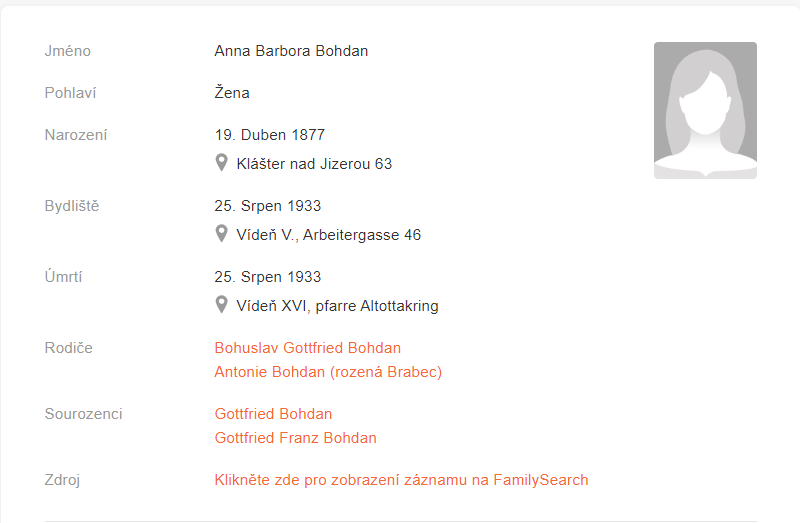The image size is (800, 523).
Task: Open parent Bohuslav Gottfried Bohdan
Action: [308, 348]
